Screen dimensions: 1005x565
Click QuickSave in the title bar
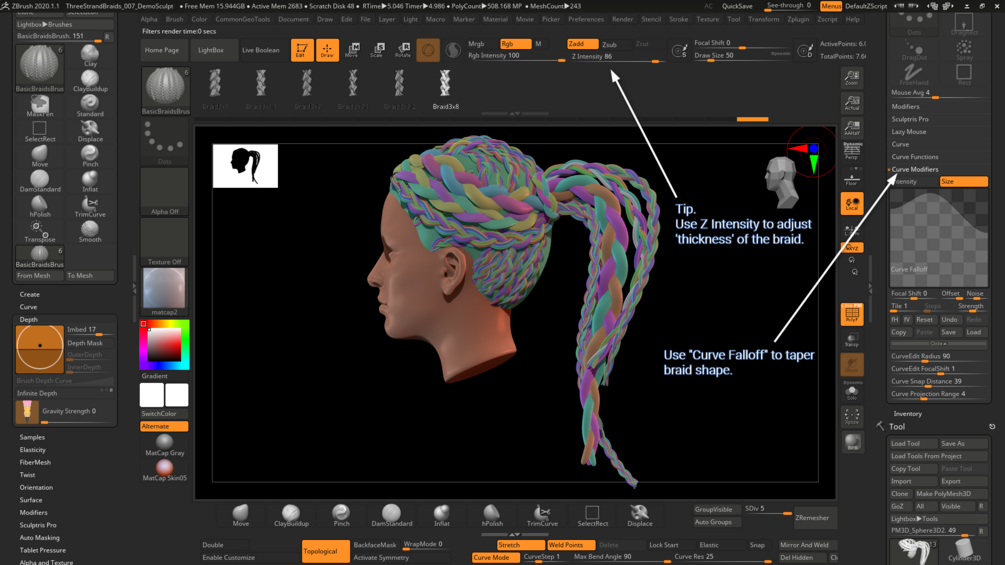[737, 6]
